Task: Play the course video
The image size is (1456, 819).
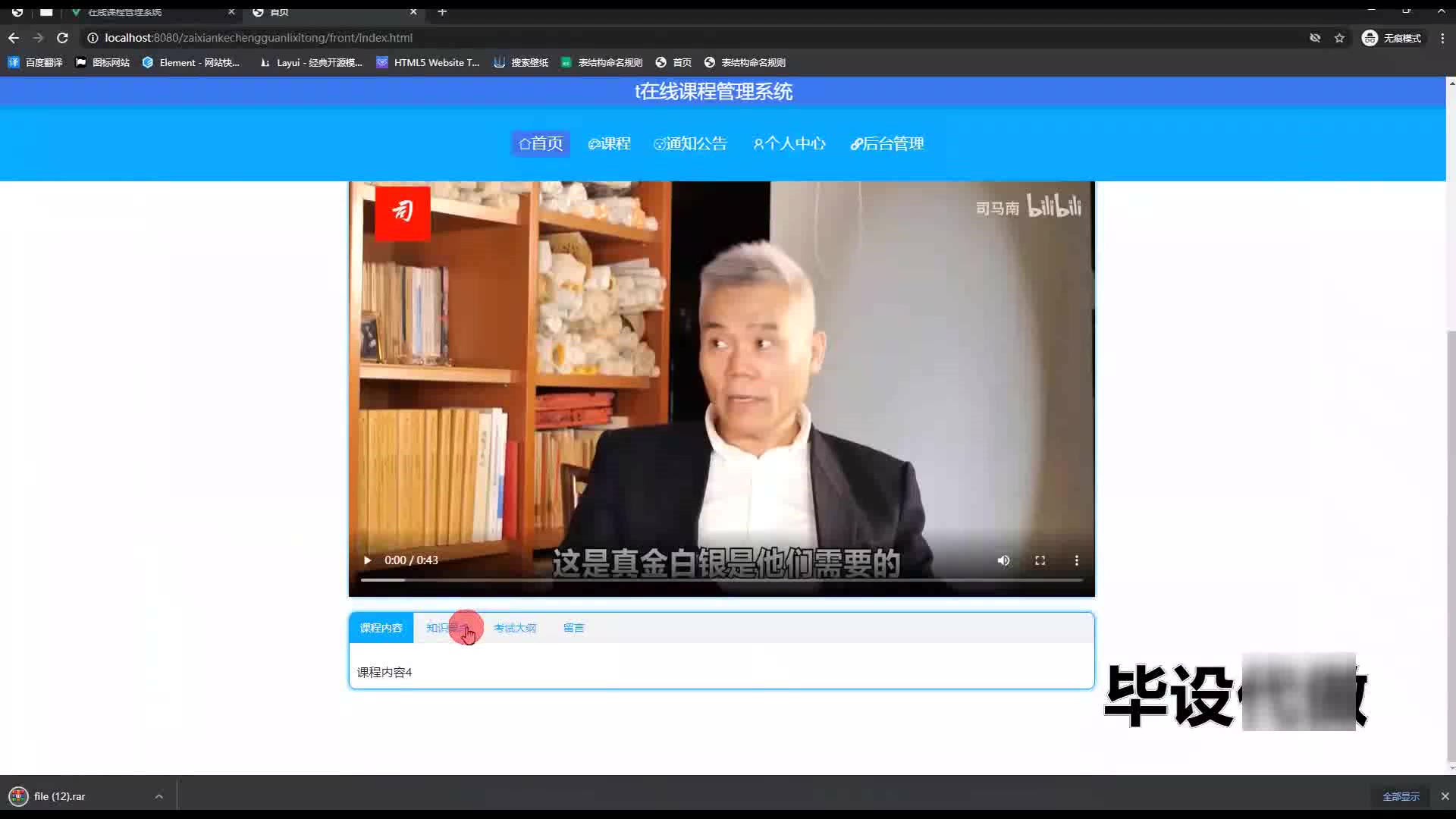Action: coord(367,560)
